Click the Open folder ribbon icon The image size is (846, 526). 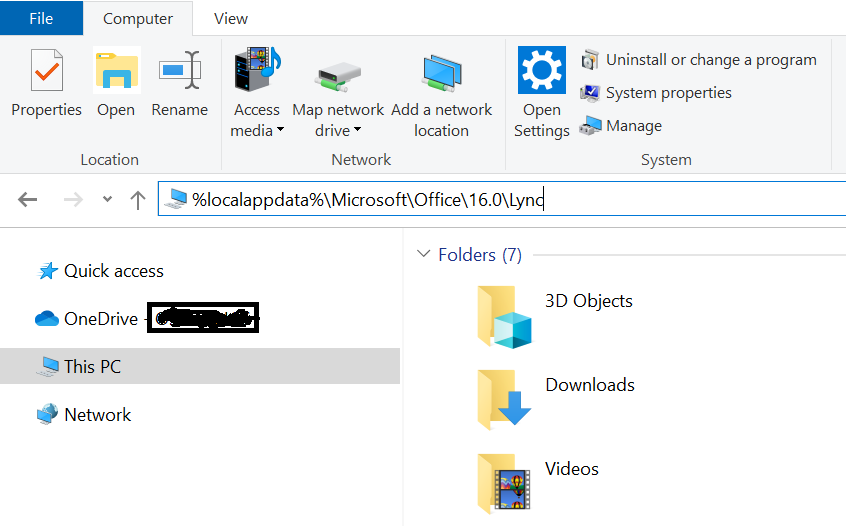(x=116, y=73)
